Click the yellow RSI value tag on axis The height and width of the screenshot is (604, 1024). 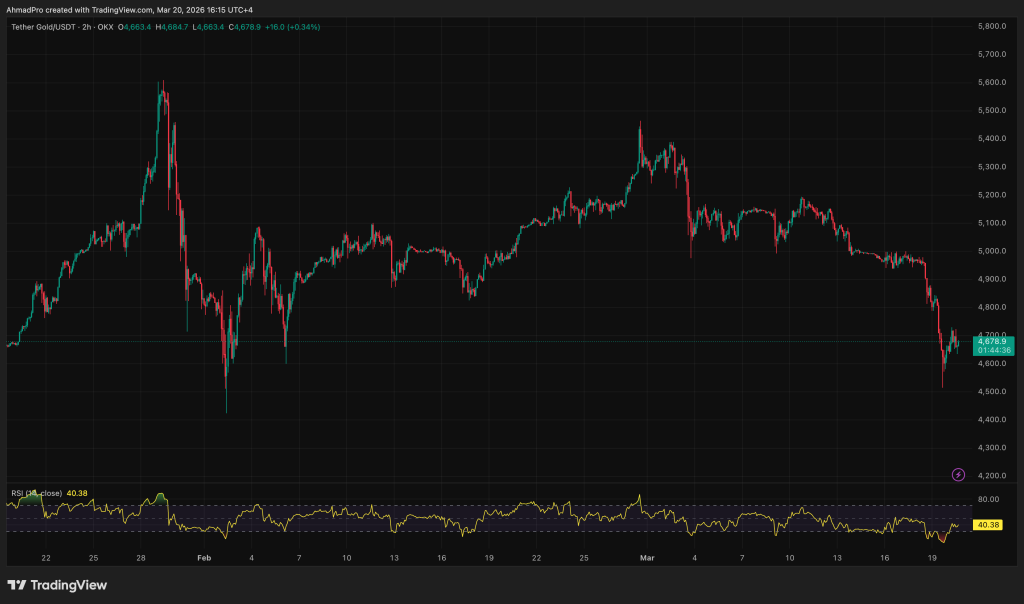pos(988,525)
